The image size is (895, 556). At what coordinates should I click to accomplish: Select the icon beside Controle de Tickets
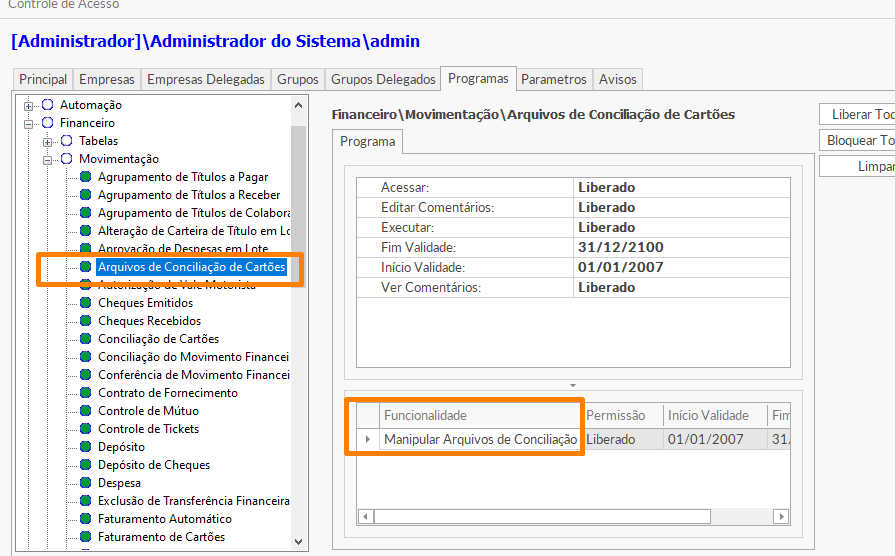[86, 429]
